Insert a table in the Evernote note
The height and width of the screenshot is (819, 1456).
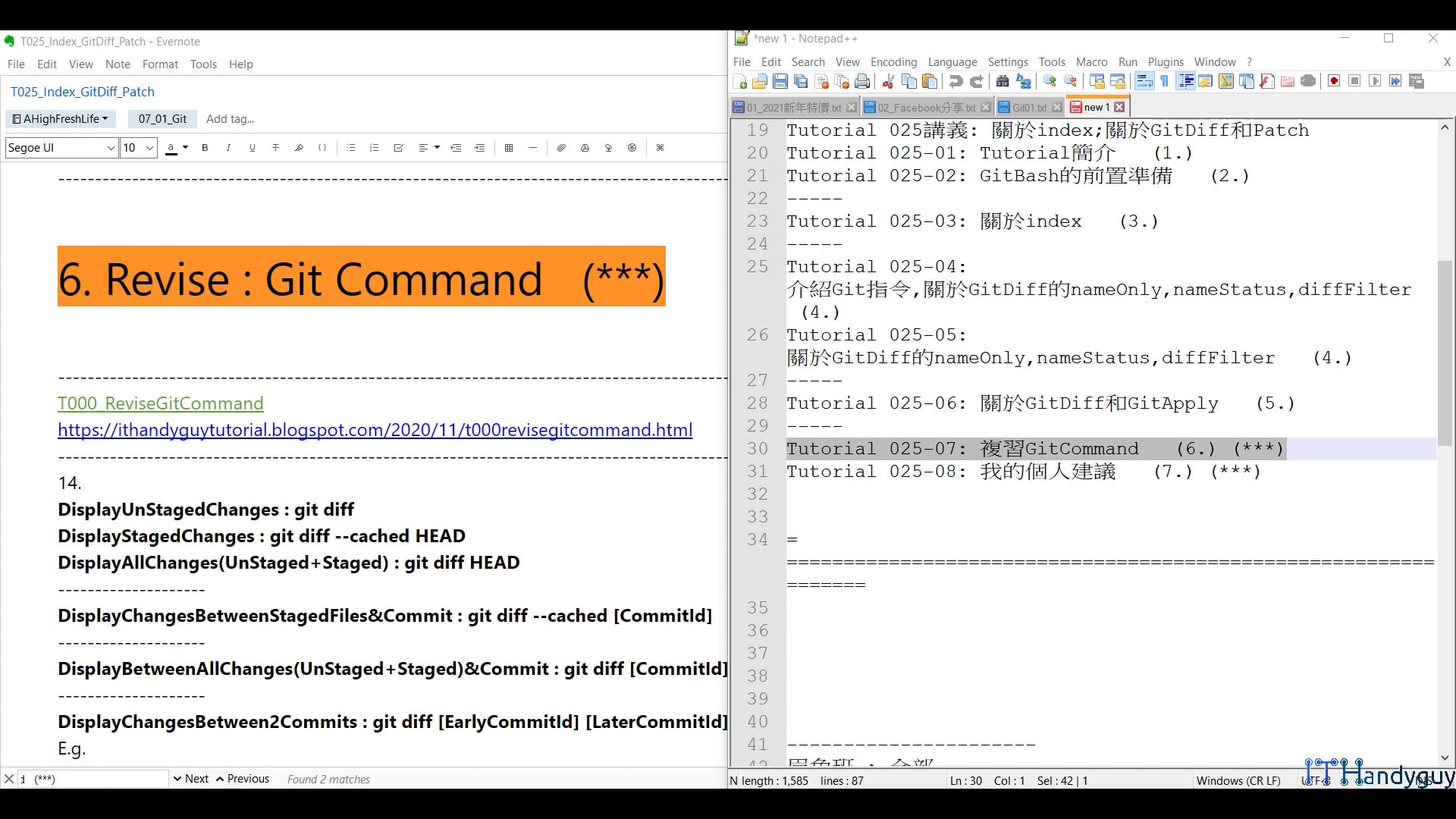(x=509, y=148)
